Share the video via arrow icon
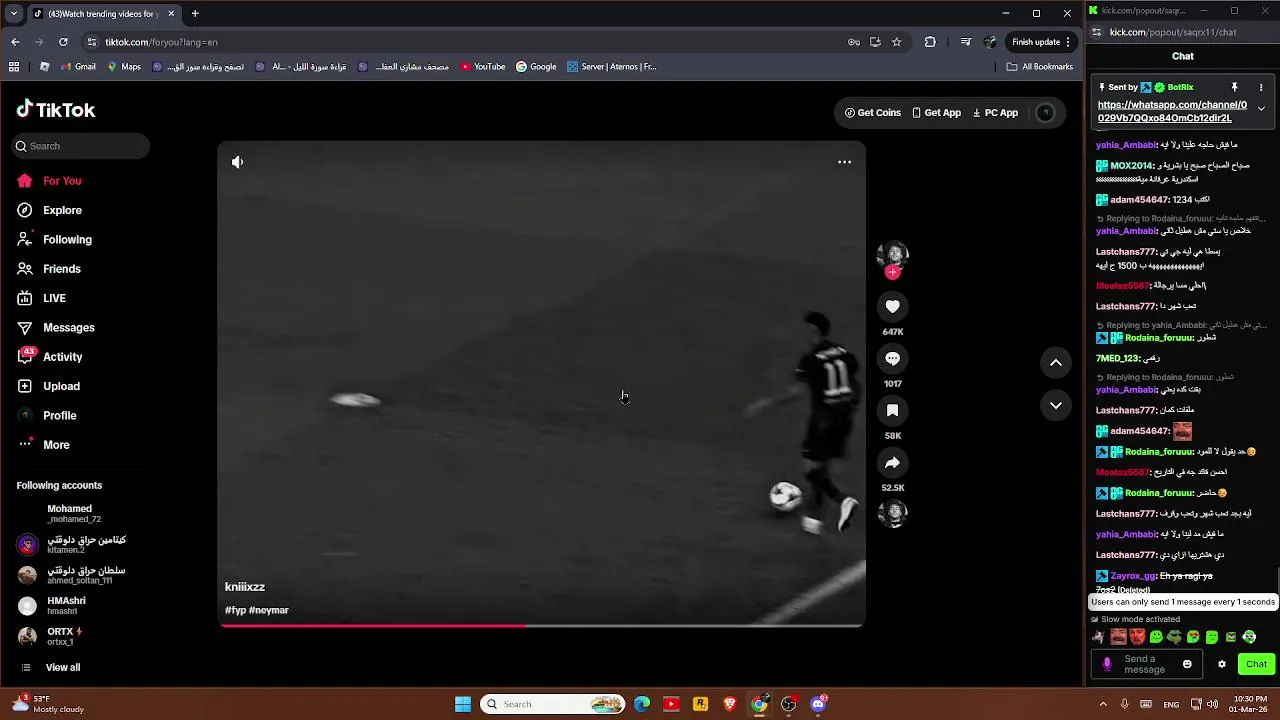1280x720 pixels. pos(893,462)
